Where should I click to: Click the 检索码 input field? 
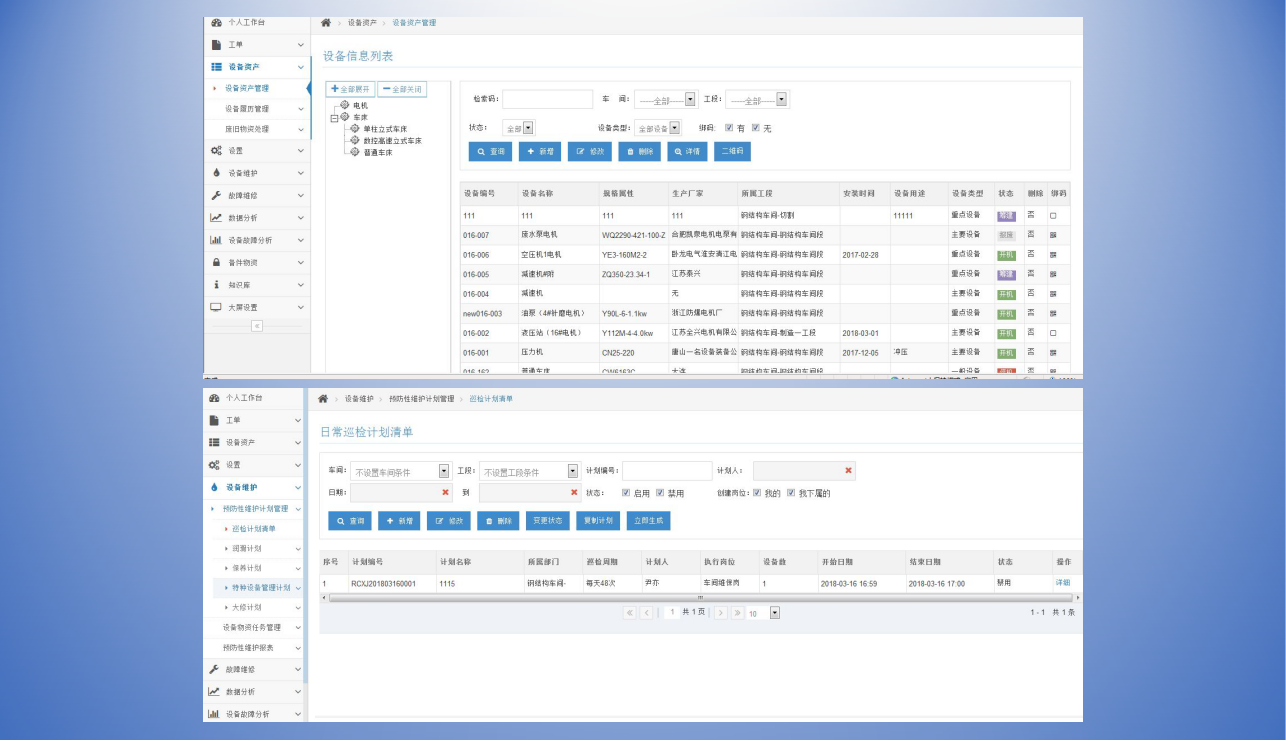coord(547,100)
